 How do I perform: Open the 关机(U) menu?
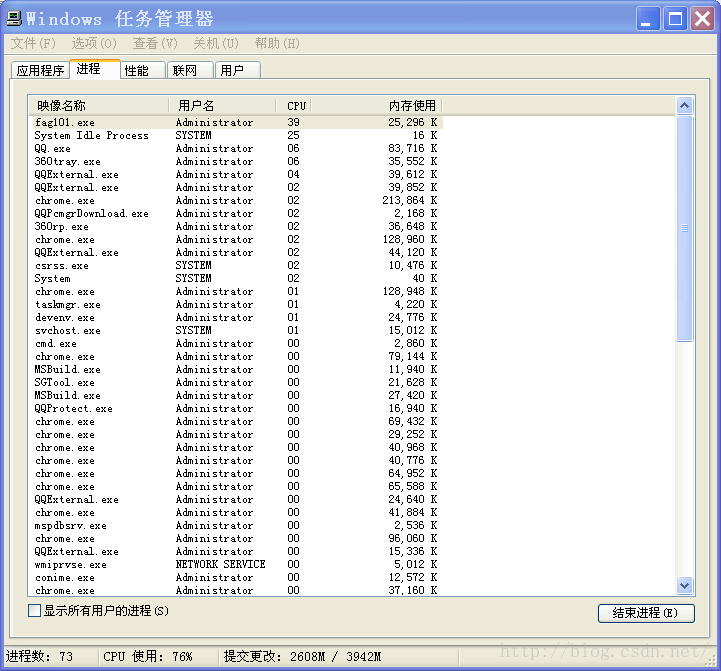click(216, 43)
